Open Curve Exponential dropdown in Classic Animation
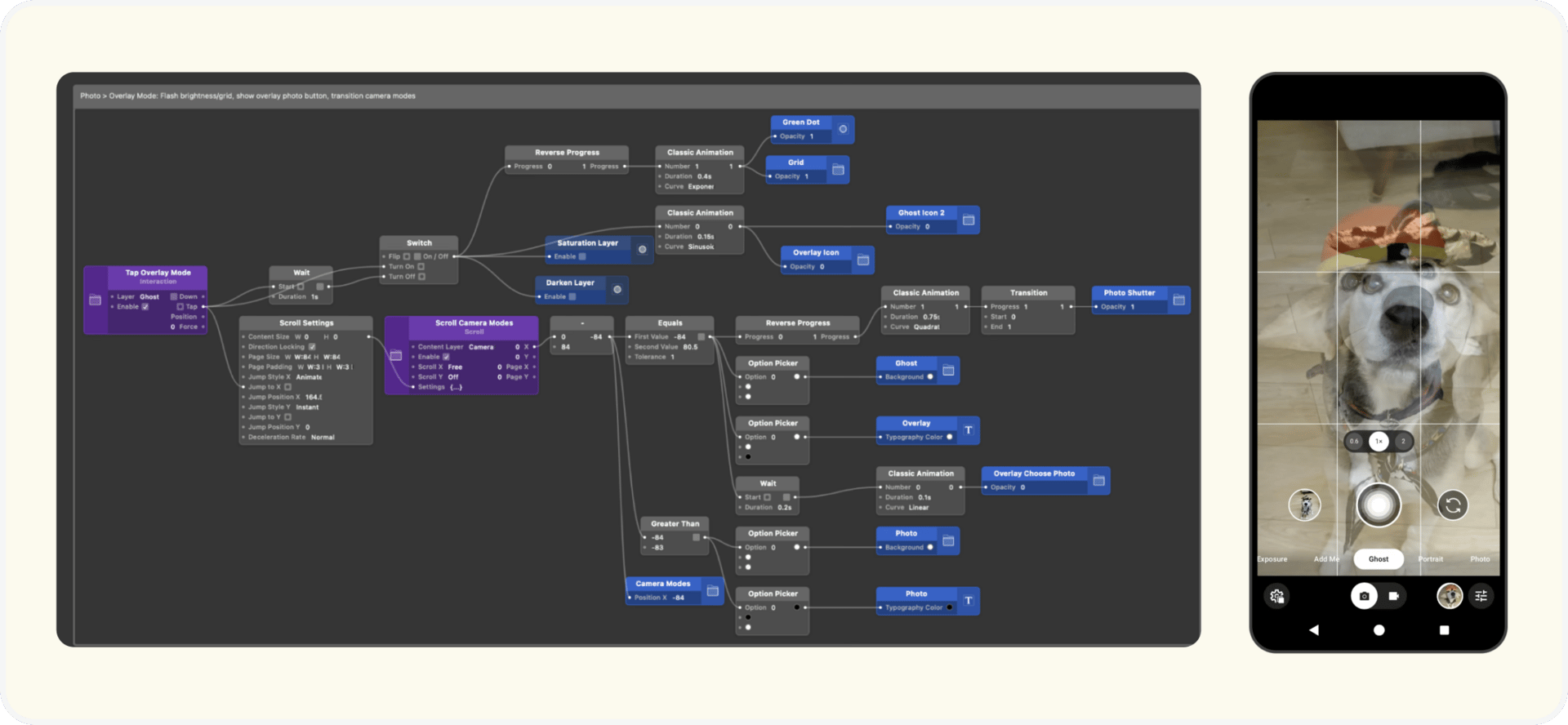The image size is (1568, 725). tap(701, 187)
